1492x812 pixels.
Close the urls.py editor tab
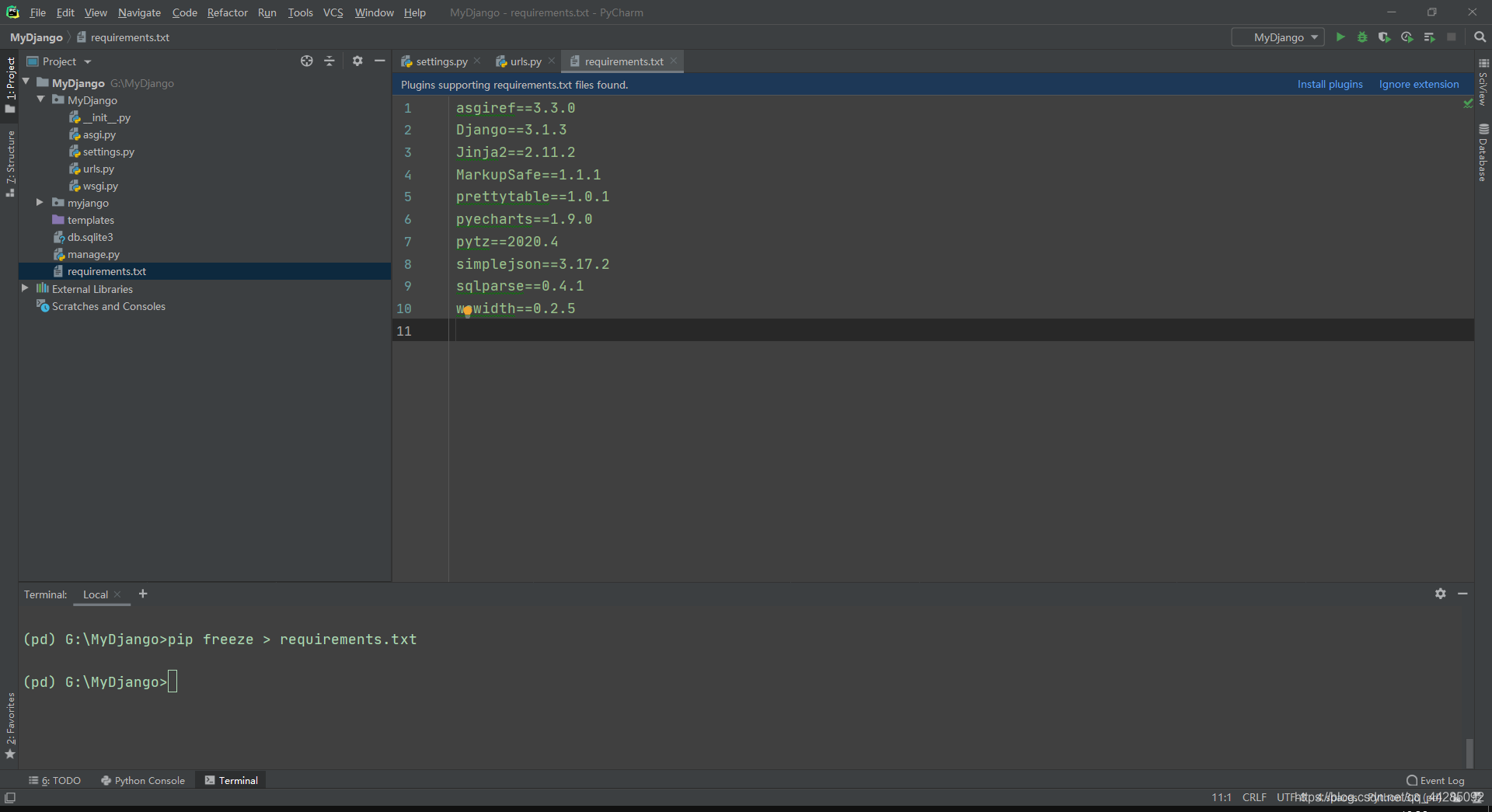(552, 61)
